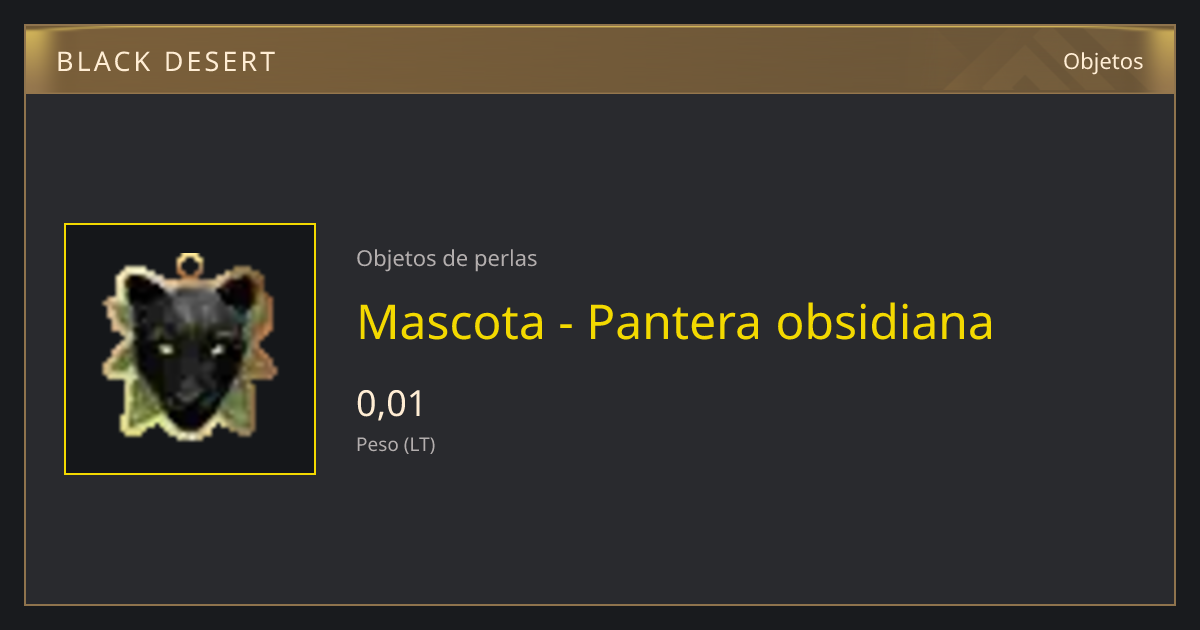Click the BLACK DESERT header title
This screenshot has width=1200, height=630.
pos(166,62)
